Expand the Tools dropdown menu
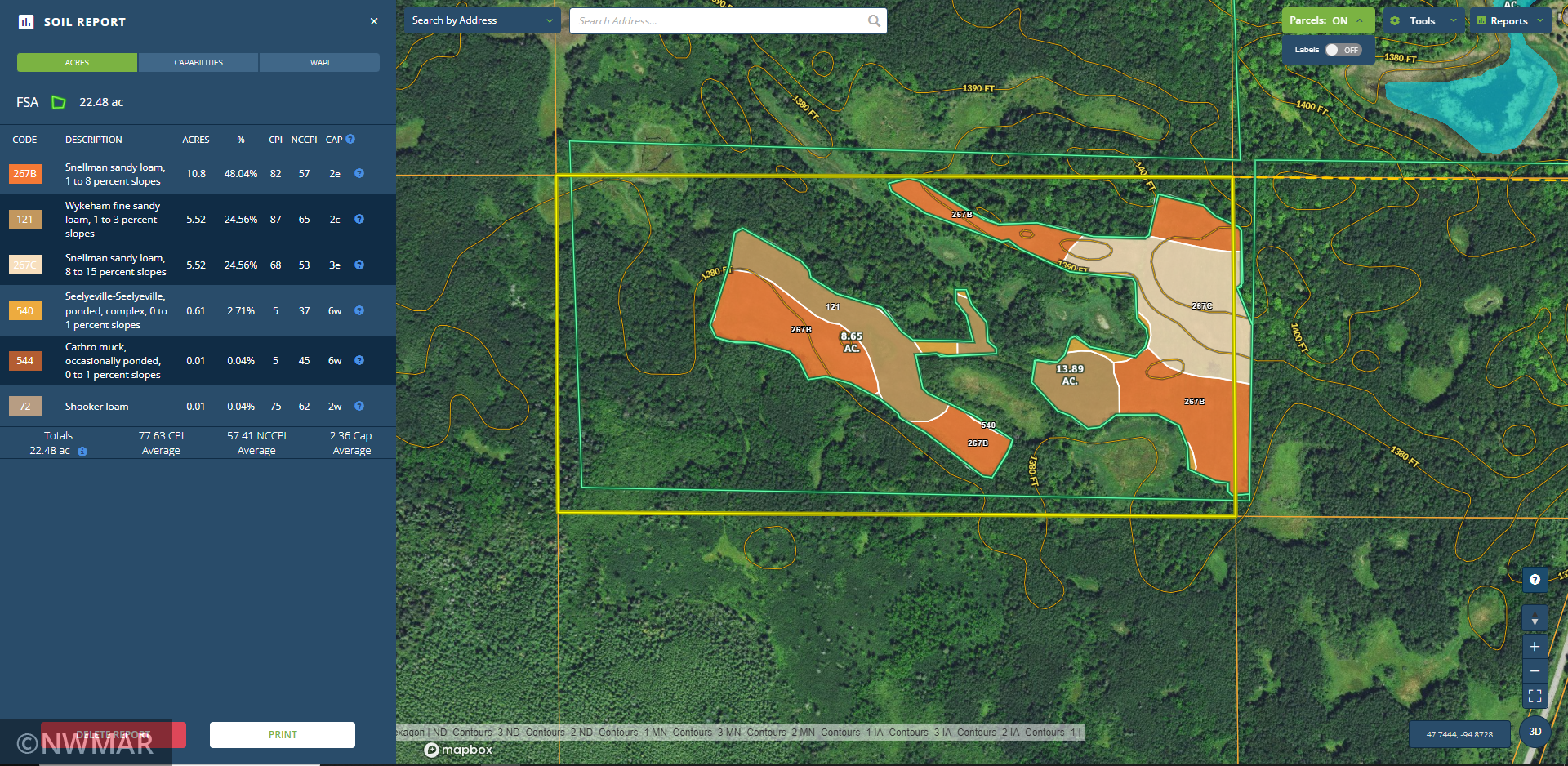Screen dimensions: 1568x766 point(1424,21)
